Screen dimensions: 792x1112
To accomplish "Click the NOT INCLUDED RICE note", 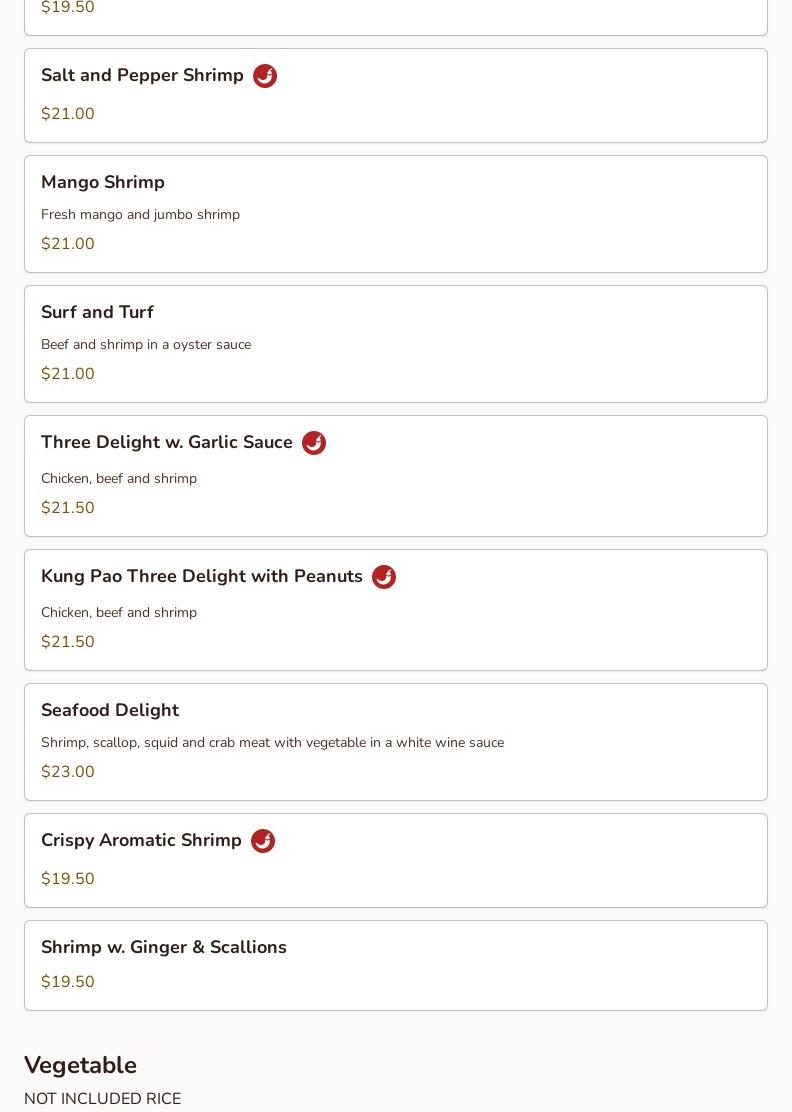I will (x=102, y=1099).
